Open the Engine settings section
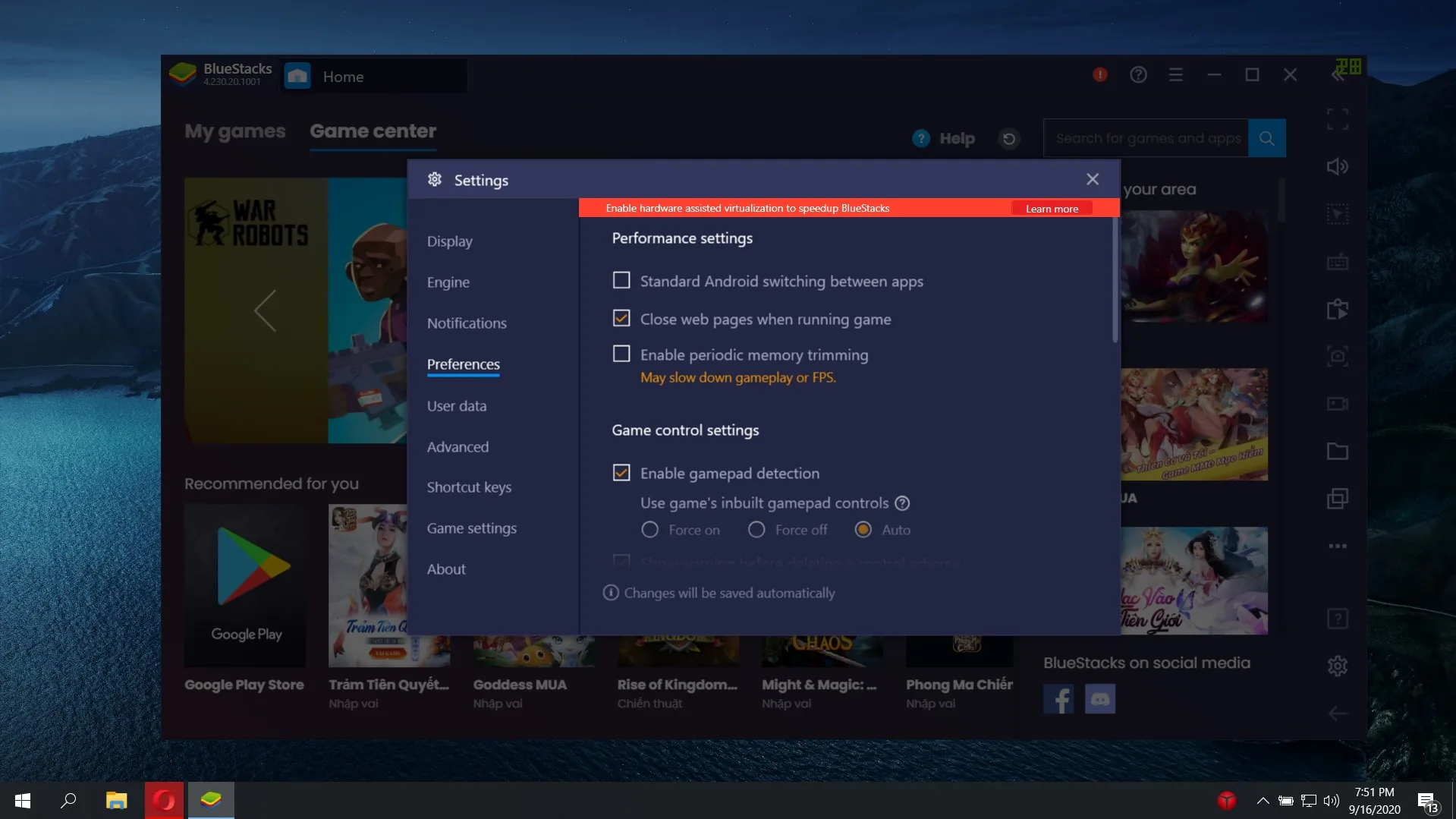 448,282
